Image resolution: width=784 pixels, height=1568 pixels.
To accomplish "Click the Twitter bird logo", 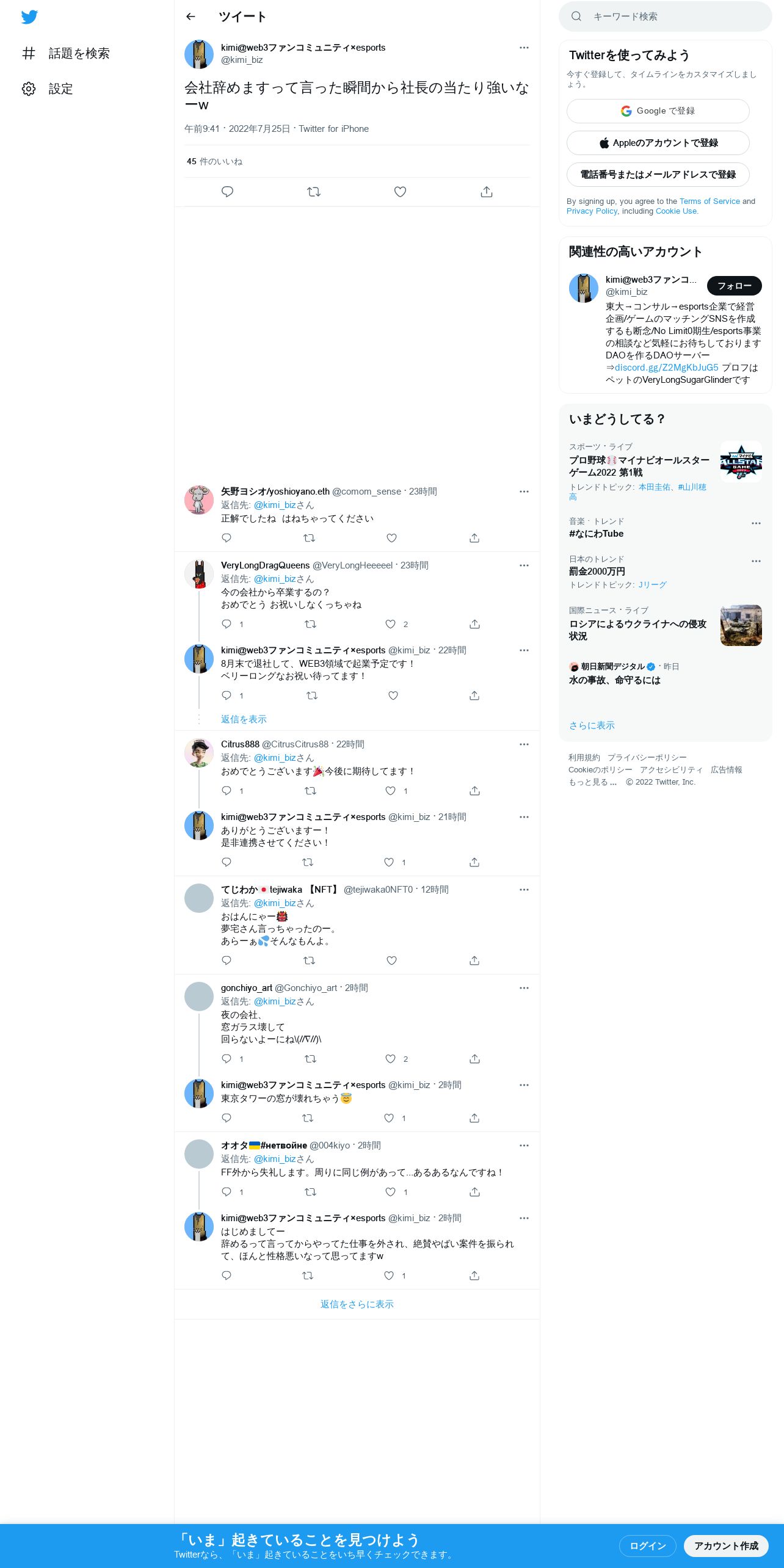I will point(29,17).
